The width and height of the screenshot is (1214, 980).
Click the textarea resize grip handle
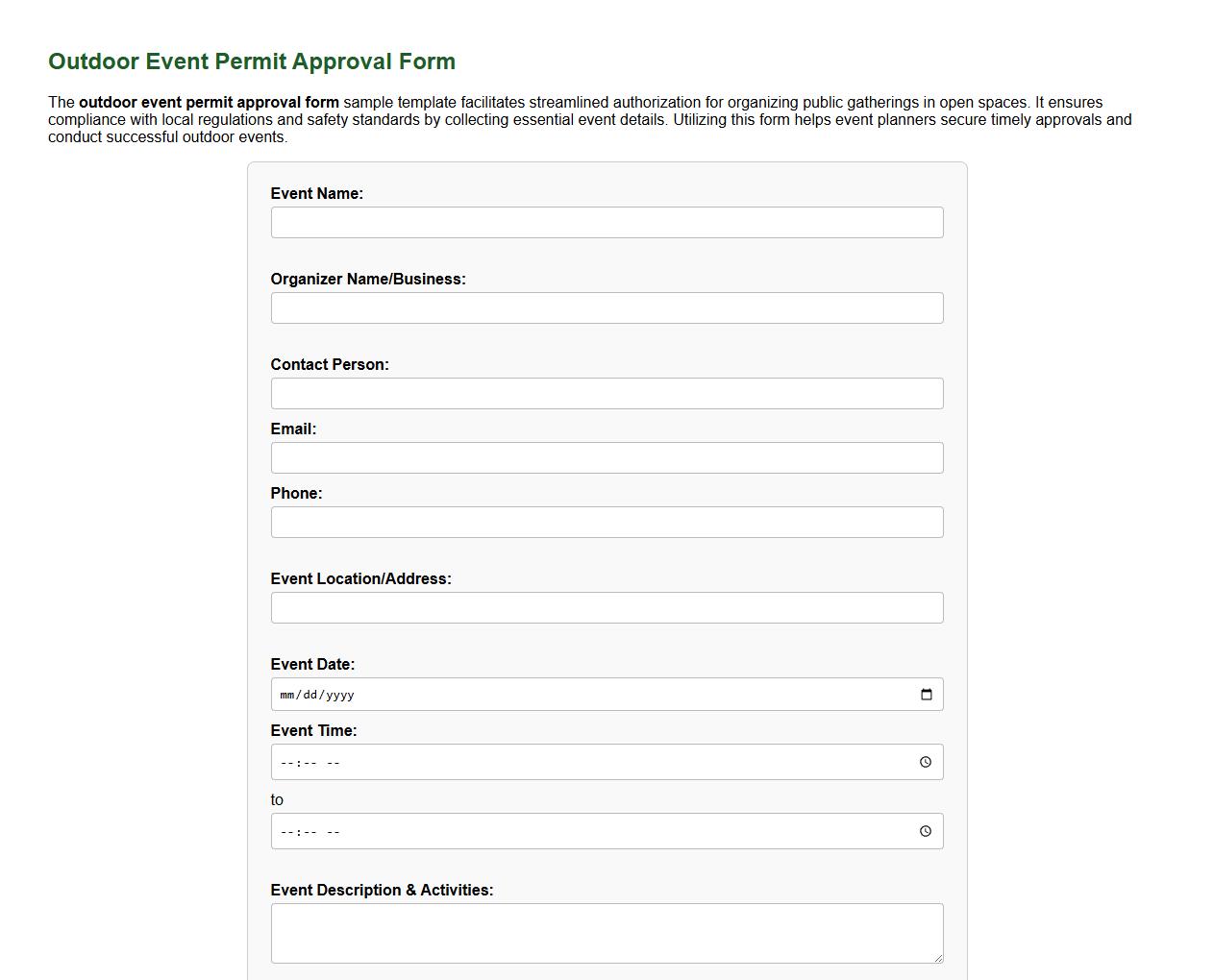(x=938, y=958)
